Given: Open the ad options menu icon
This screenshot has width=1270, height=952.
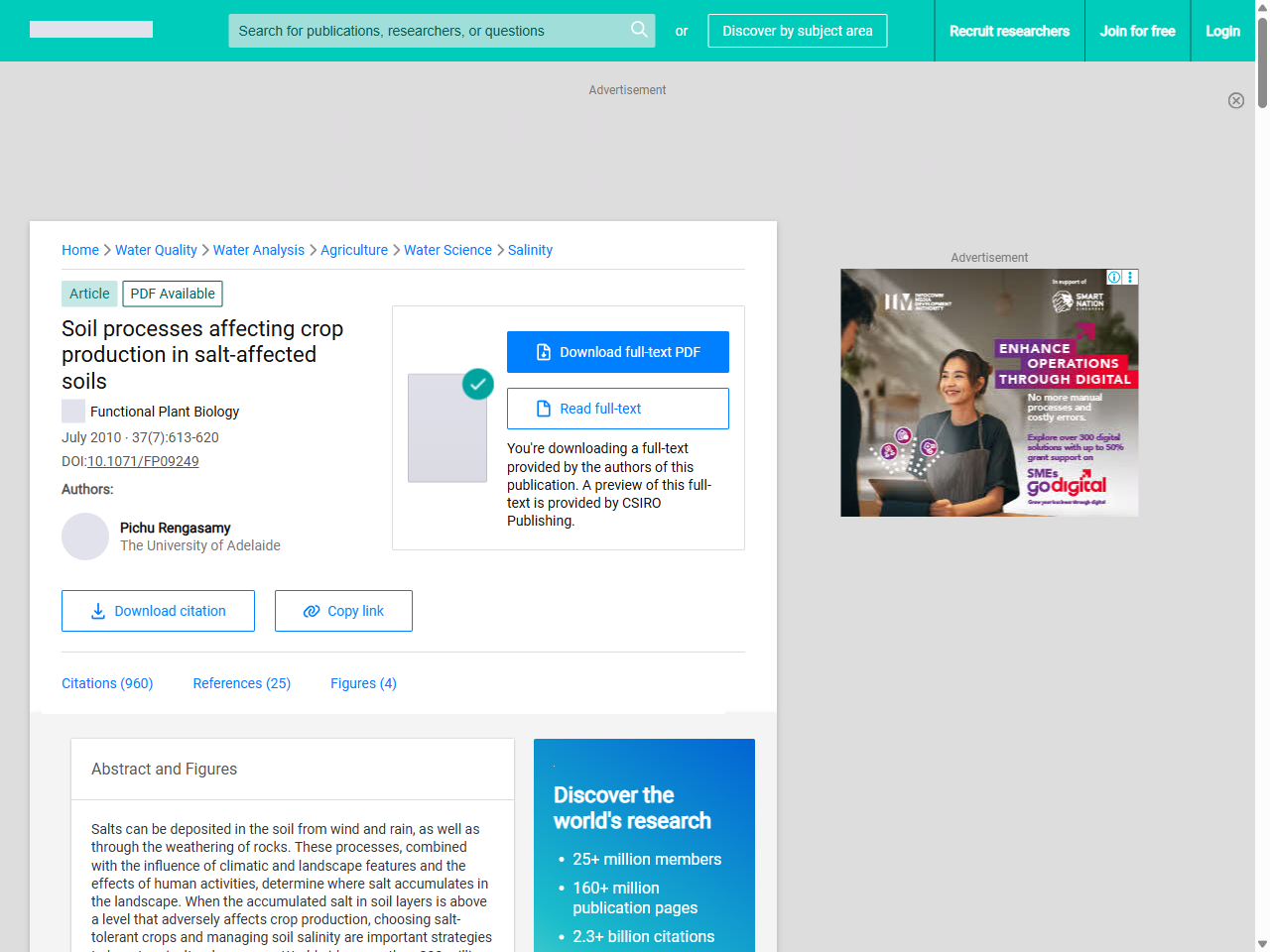Looking at the screenshot, I should pos(1130,278).
